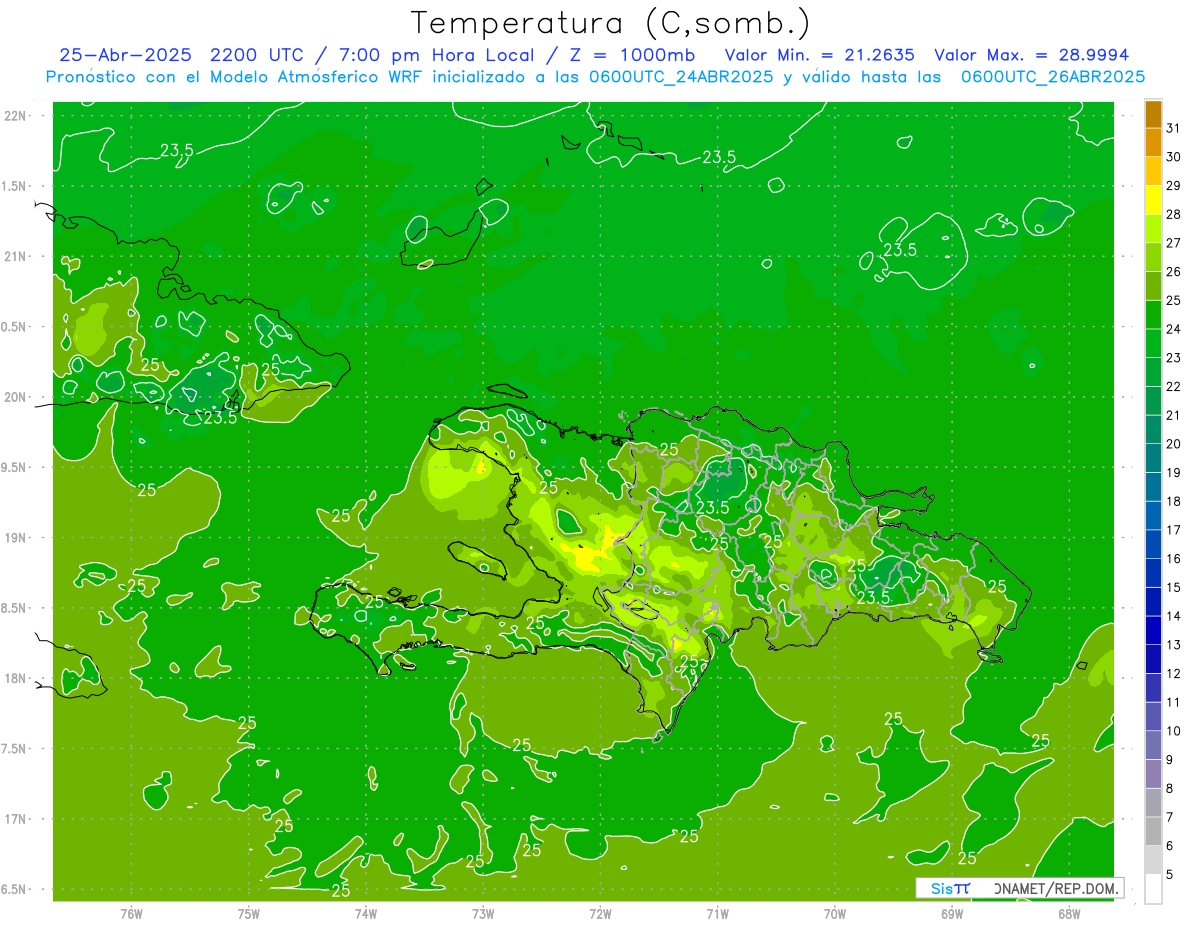Click the '70W' longitude label
The image size is (1200, 927).
point(834,913)
